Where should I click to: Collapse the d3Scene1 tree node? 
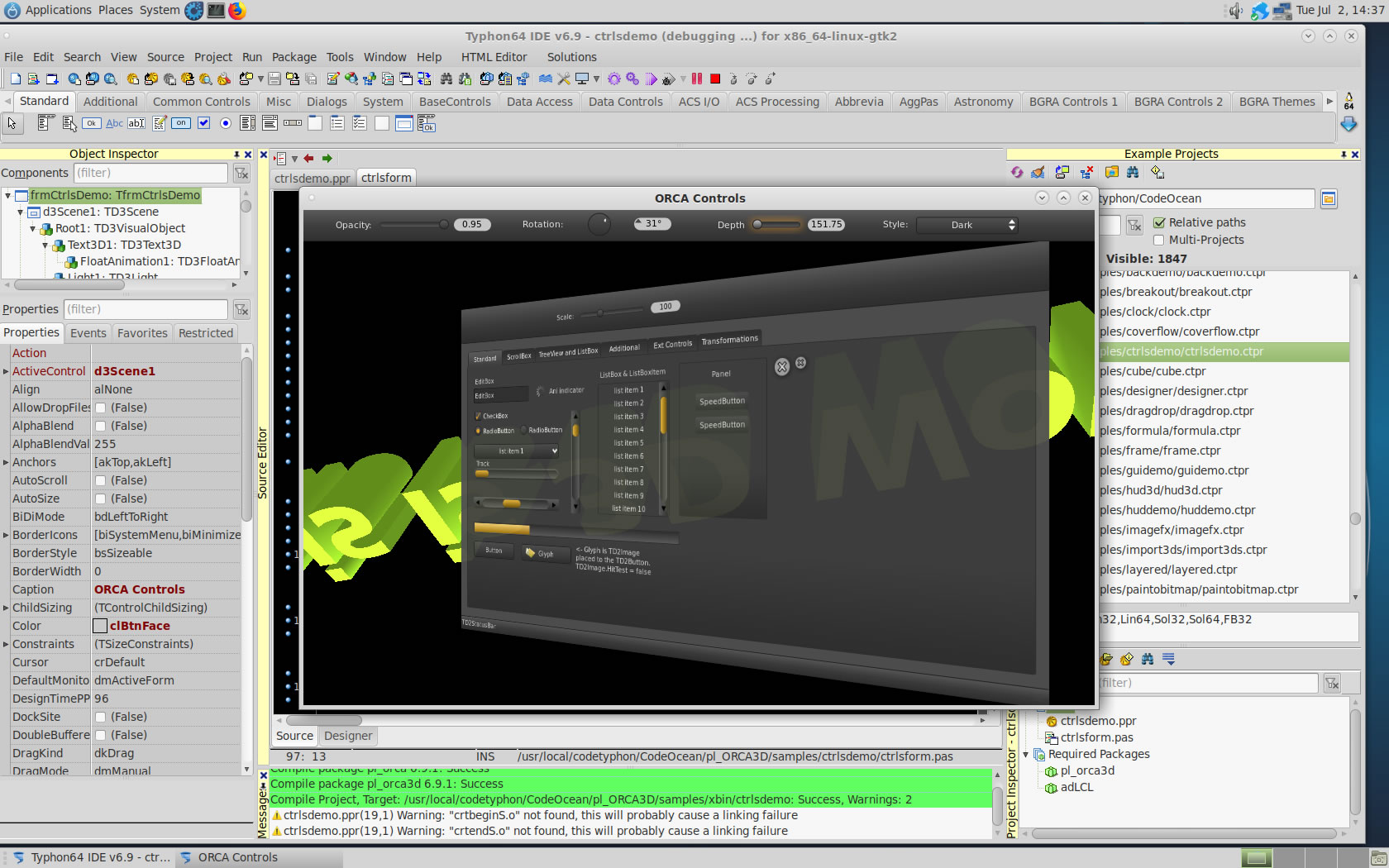[x=21, y=212]
